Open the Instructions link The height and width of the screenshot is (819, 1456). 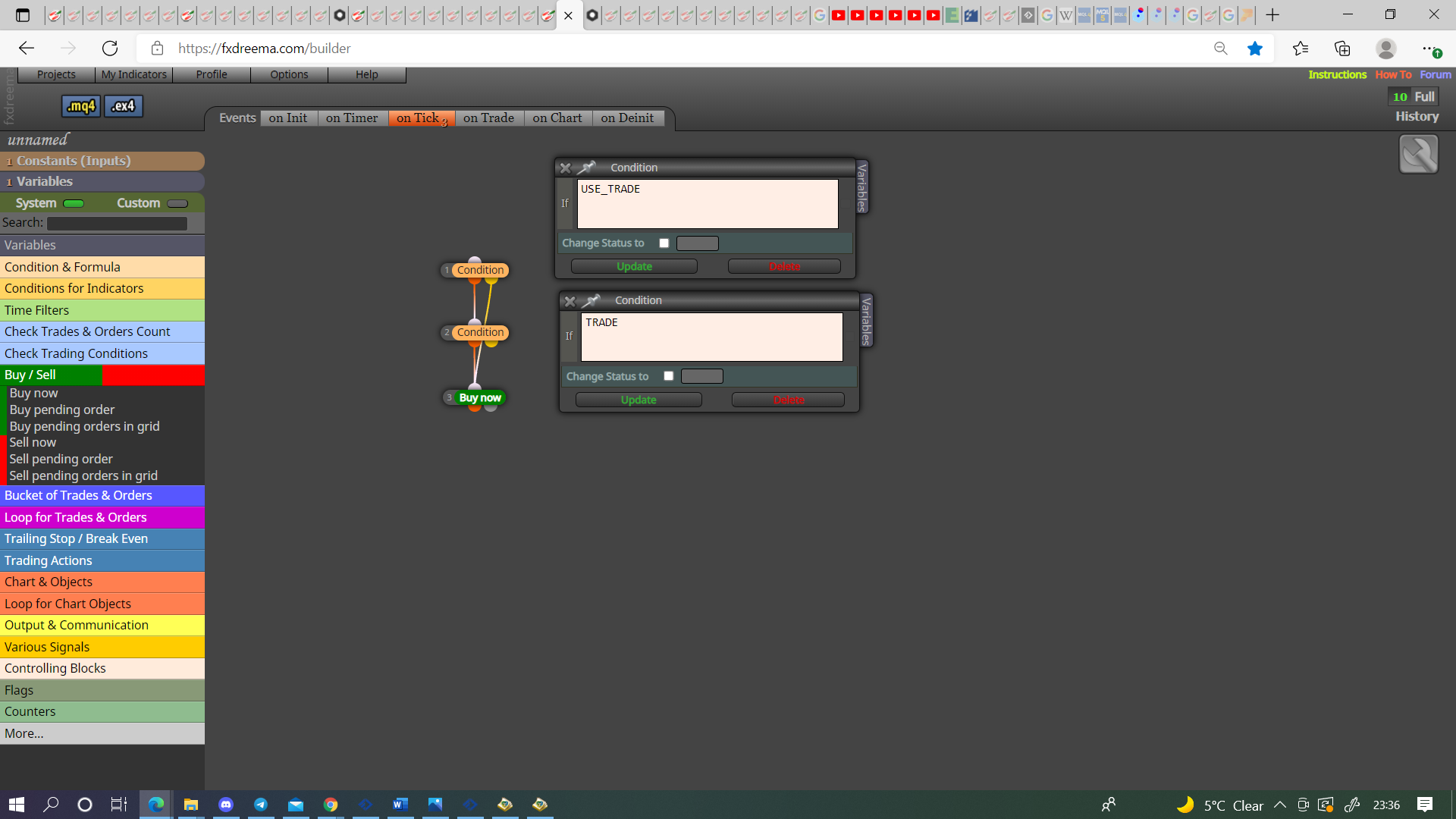click(x=1337, y=74)
